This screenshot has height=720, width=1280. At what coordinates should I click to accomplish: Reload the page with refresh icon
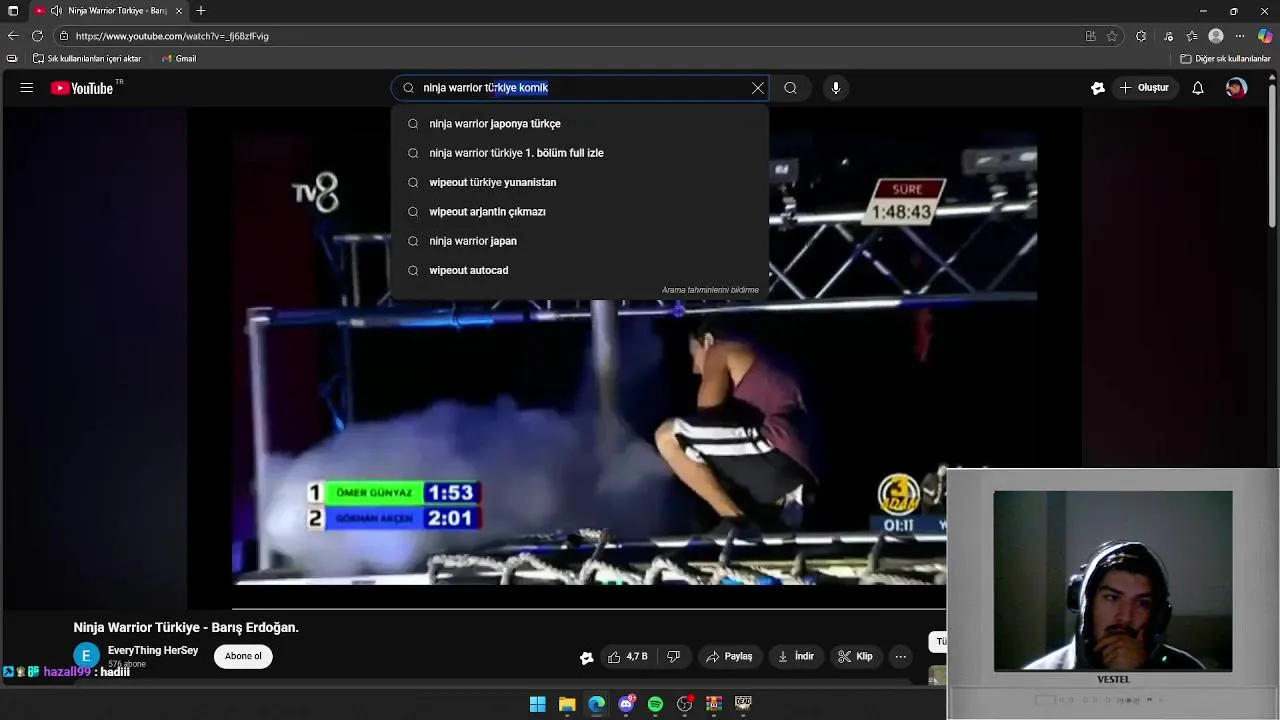[x=38, y=36]
